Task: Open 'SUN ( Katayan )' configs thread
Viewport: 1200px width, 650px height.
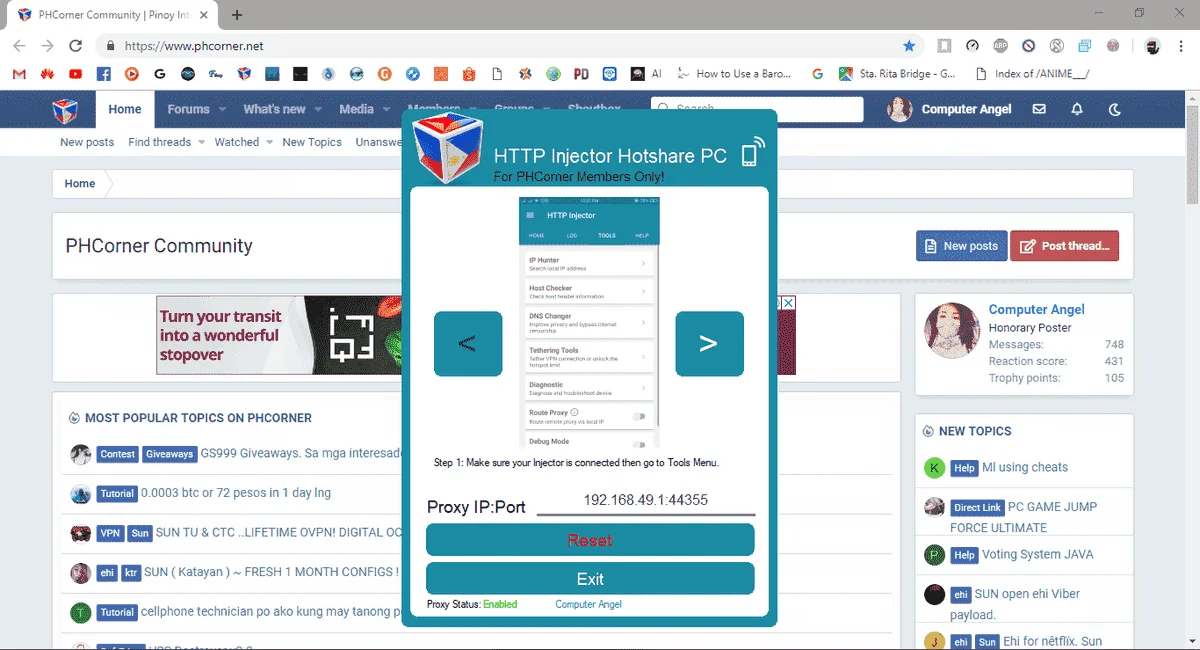Action: pos(271,572)
